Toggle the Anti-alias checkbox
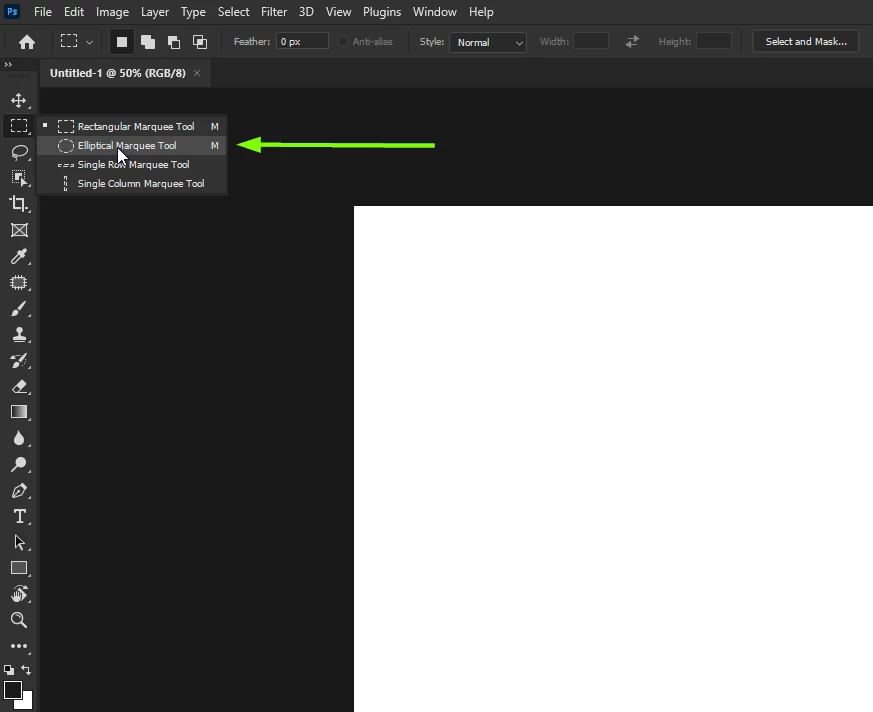 tap(343, 41)
